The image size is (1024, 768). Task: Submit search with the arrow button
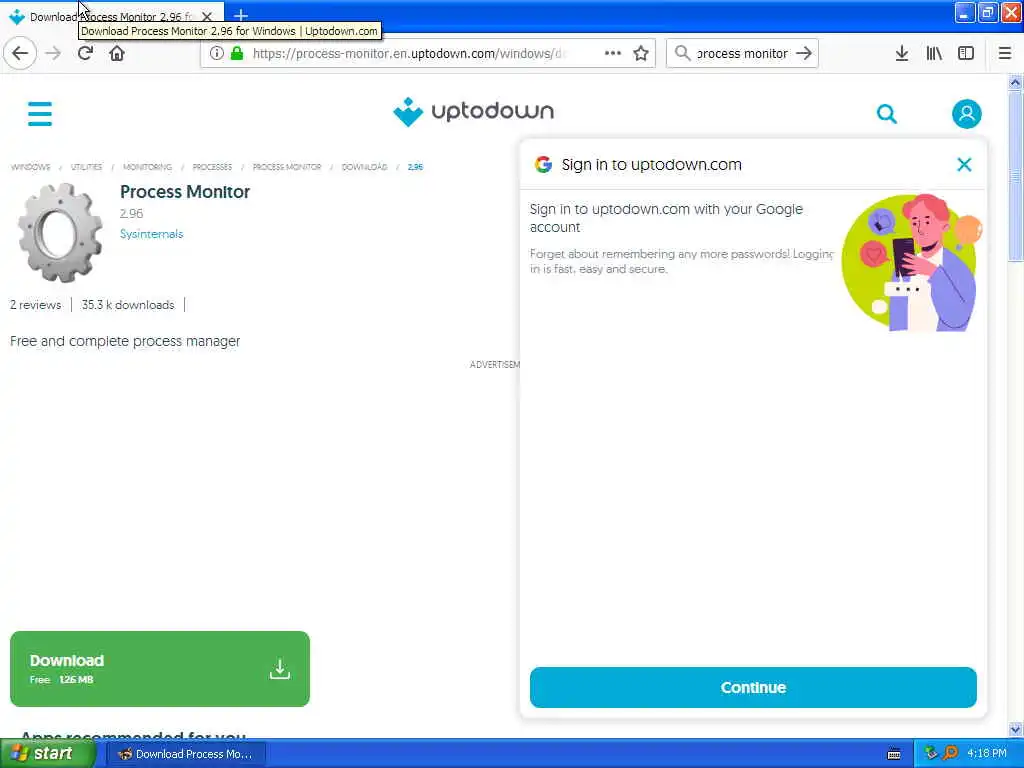click(804, 54)
